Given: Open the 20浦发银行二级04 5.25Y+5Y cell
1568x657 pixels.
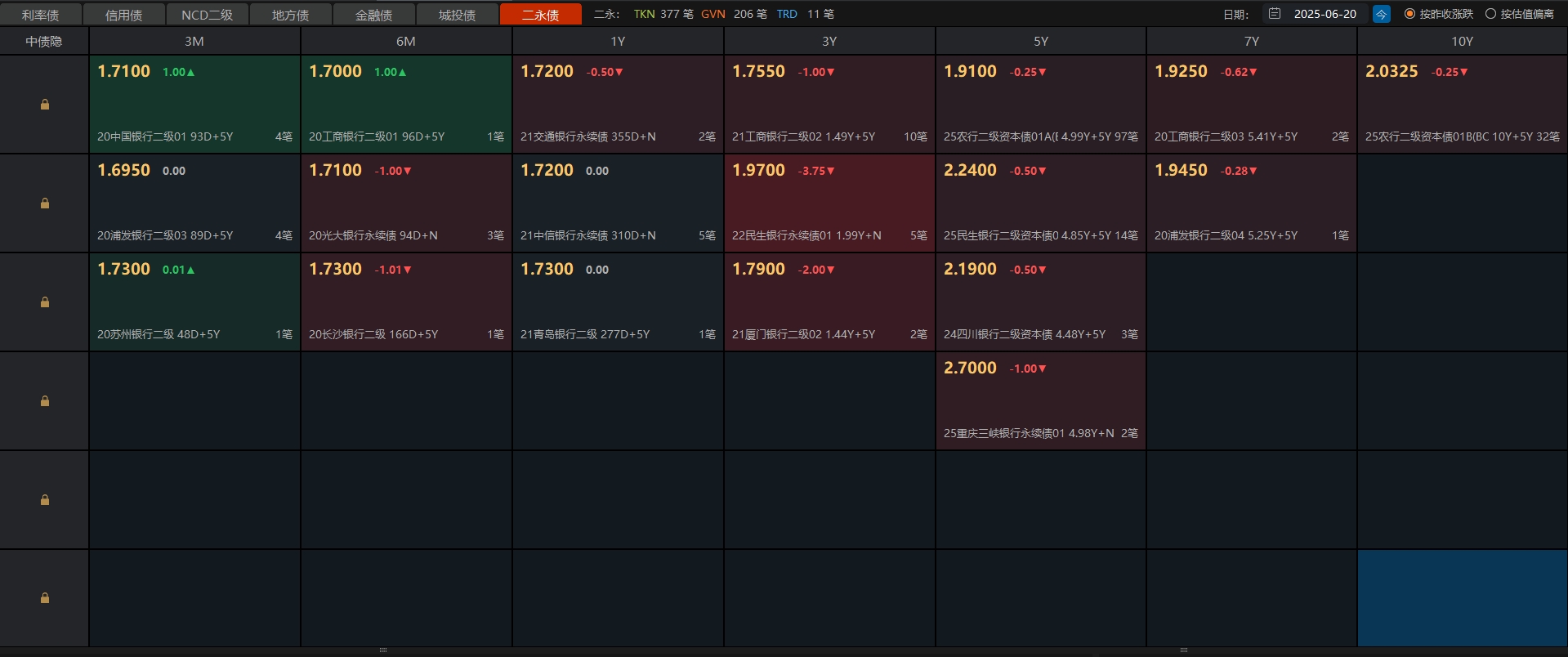Looking at the screenshot, I should 1252,203.
